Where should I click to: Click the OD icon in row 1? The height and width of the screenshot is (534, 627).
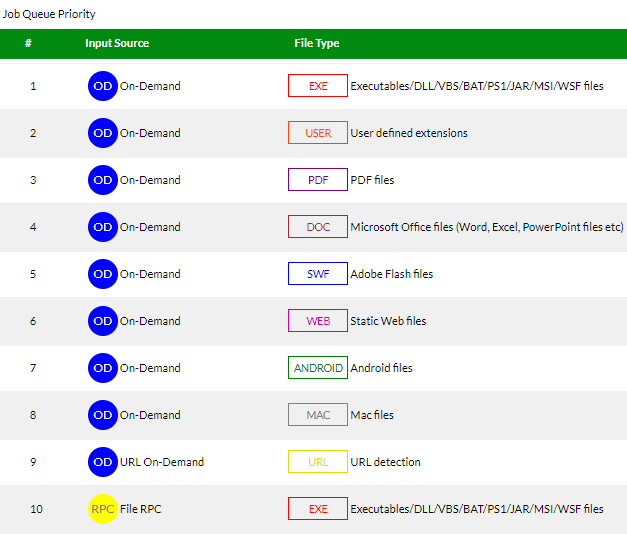103,86
